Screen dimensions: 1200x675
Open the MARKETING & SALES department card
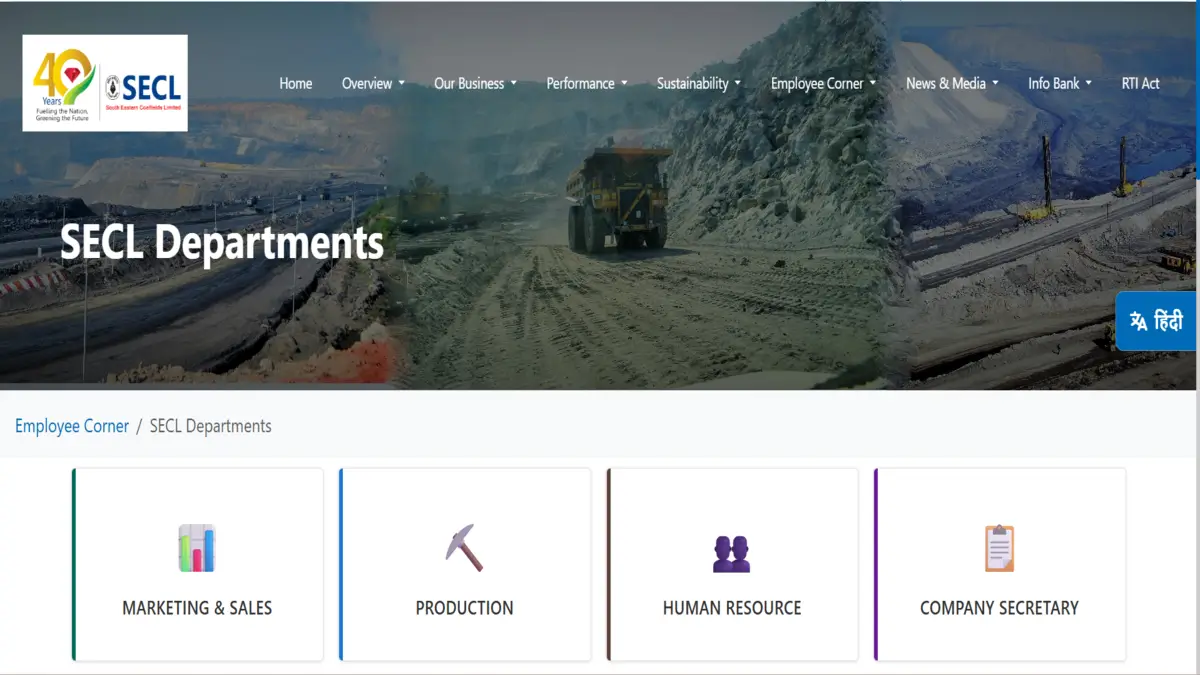coord(198,565)
